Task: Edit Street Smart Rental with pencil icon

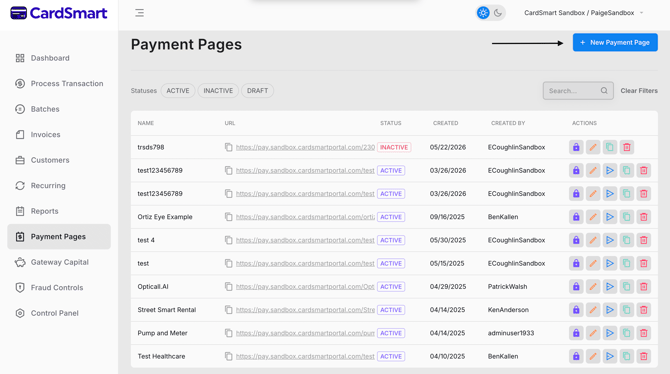Action: point(593,310)
